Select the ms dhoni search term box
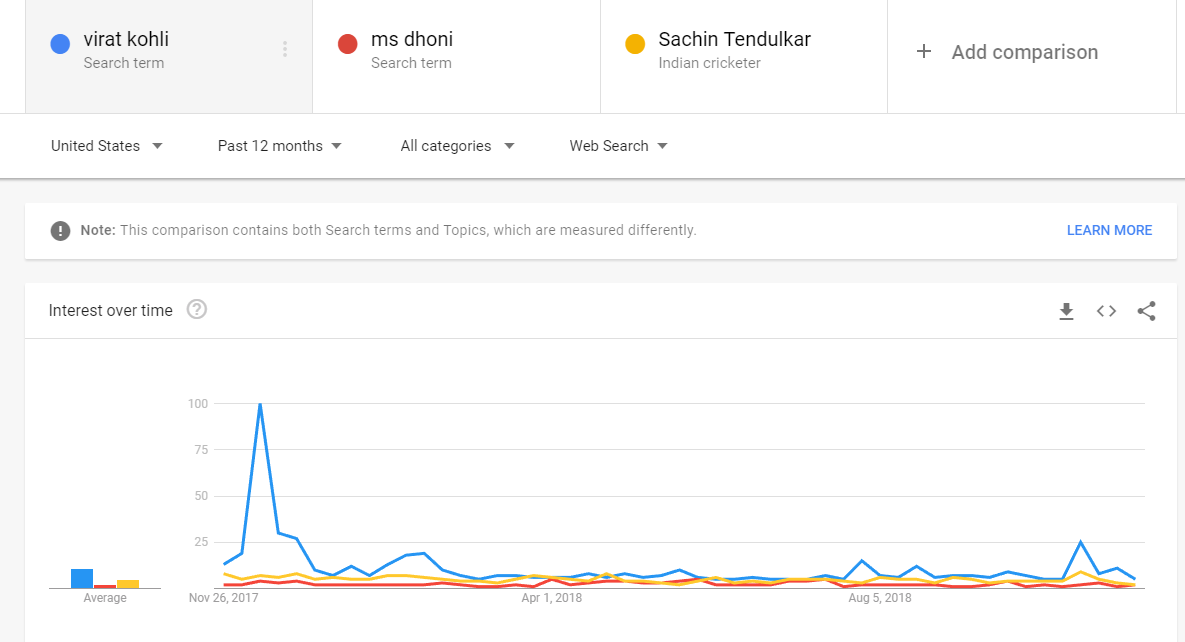1185x642 pixels. 456,56
